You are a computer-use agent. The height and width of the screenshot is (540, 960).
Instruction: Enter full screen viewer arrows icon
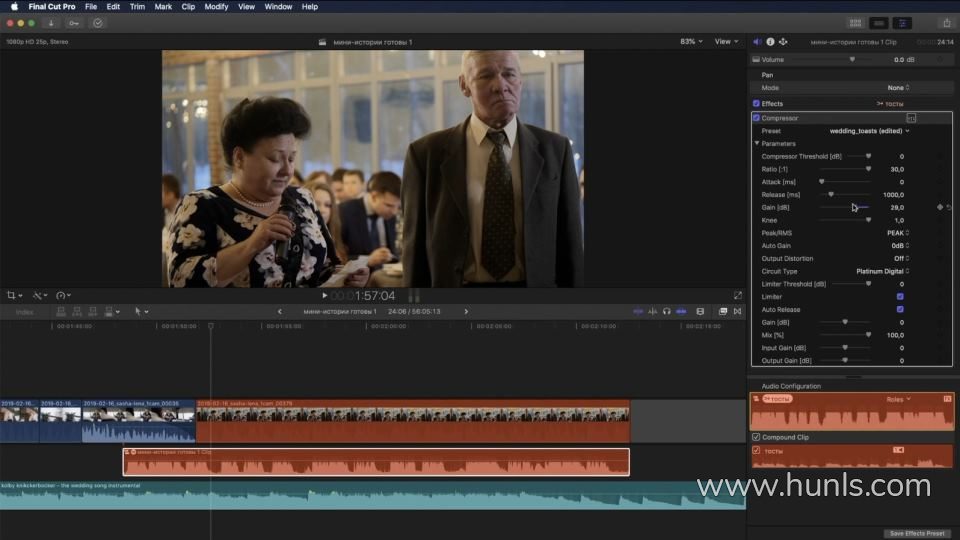pos(738,296)
